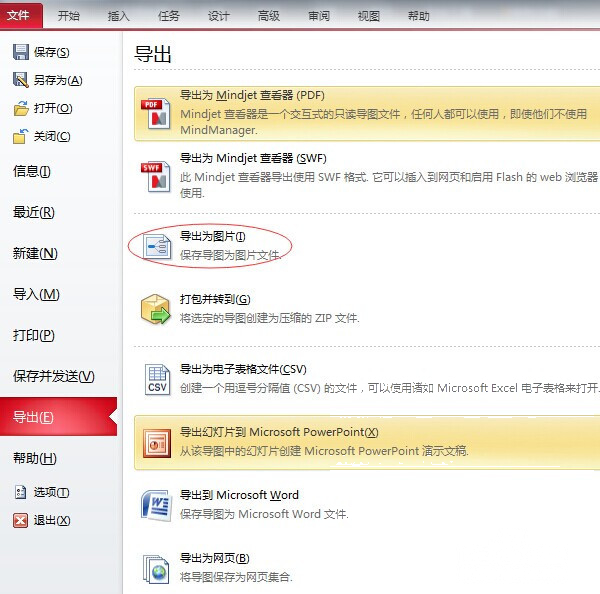Click the Options icon in sidebar

coord(20,492)
